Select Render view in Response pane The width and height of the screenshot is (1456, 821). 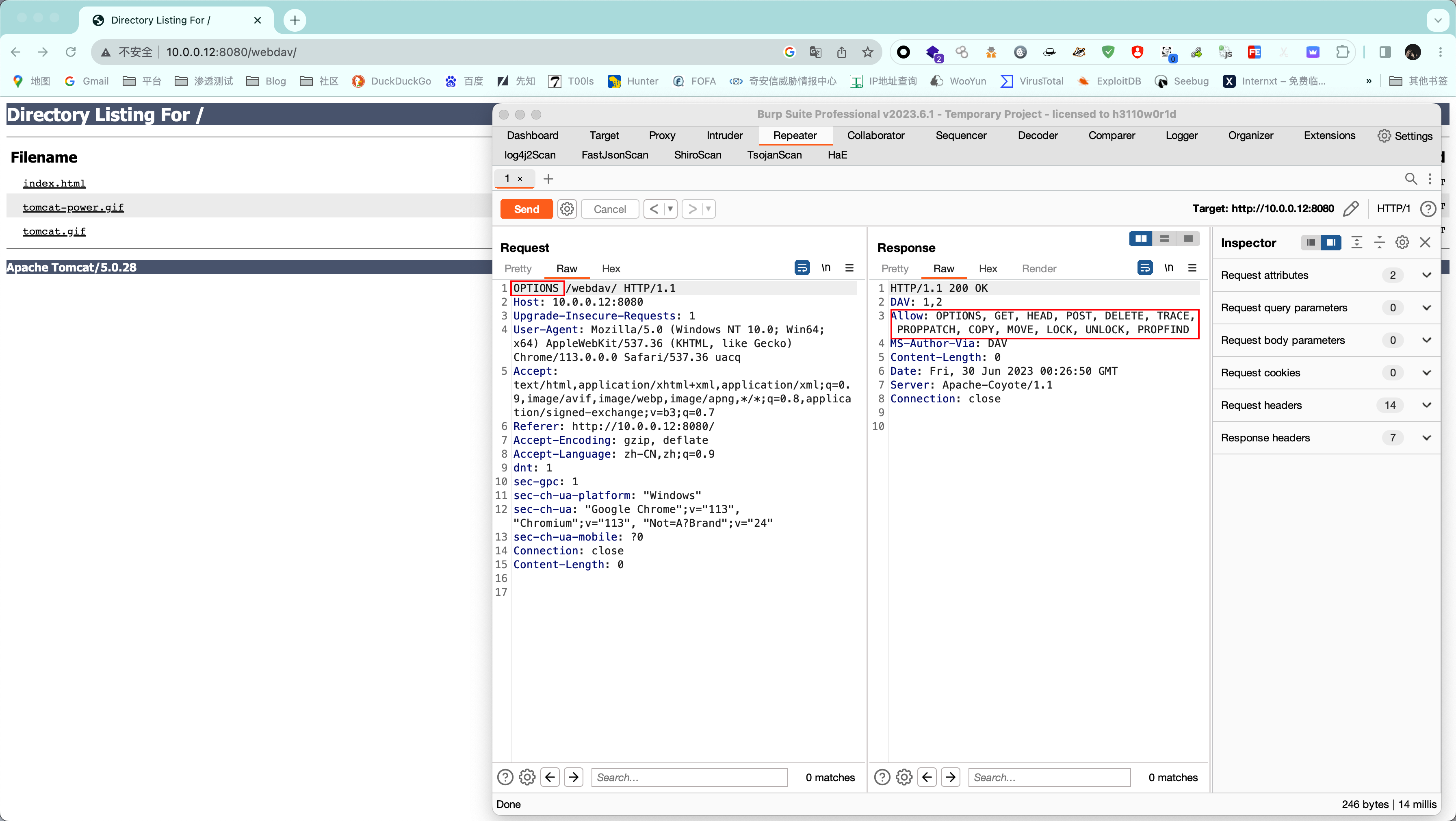pyautogui.click(x=1039, y=269)
